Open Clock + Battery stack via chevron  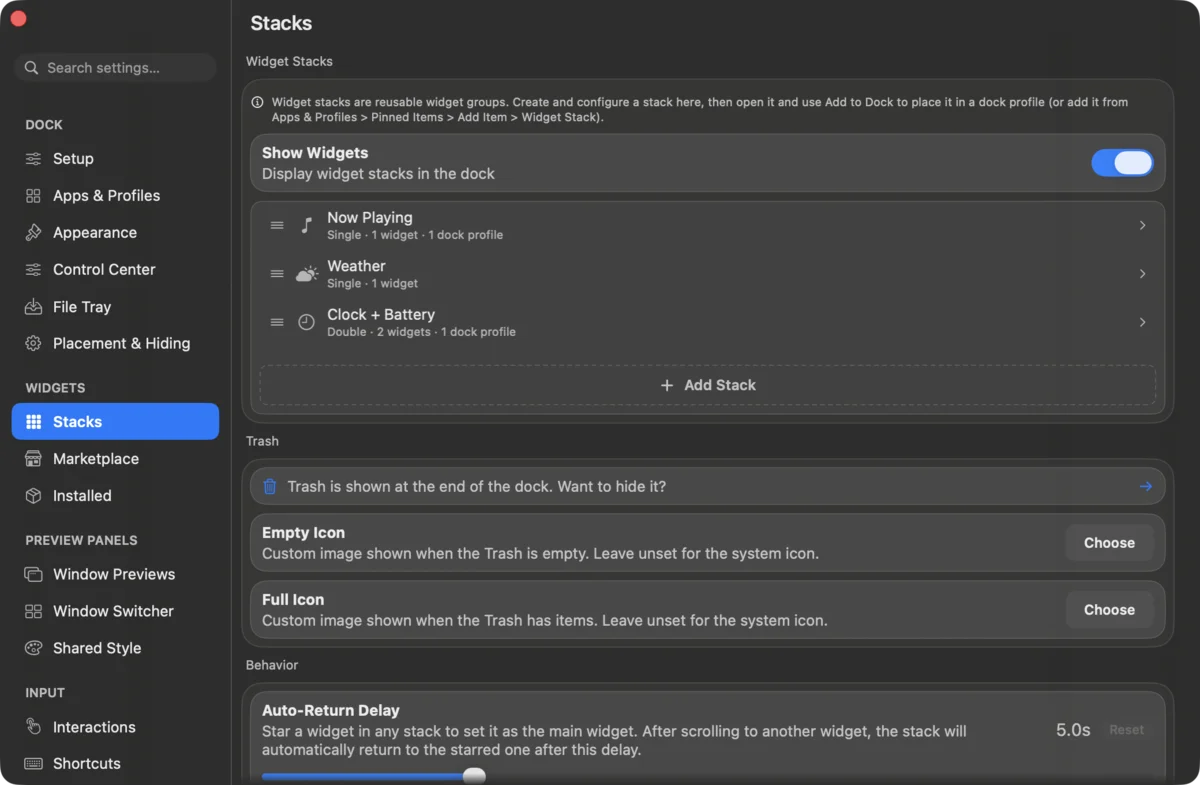(1142, 322)
